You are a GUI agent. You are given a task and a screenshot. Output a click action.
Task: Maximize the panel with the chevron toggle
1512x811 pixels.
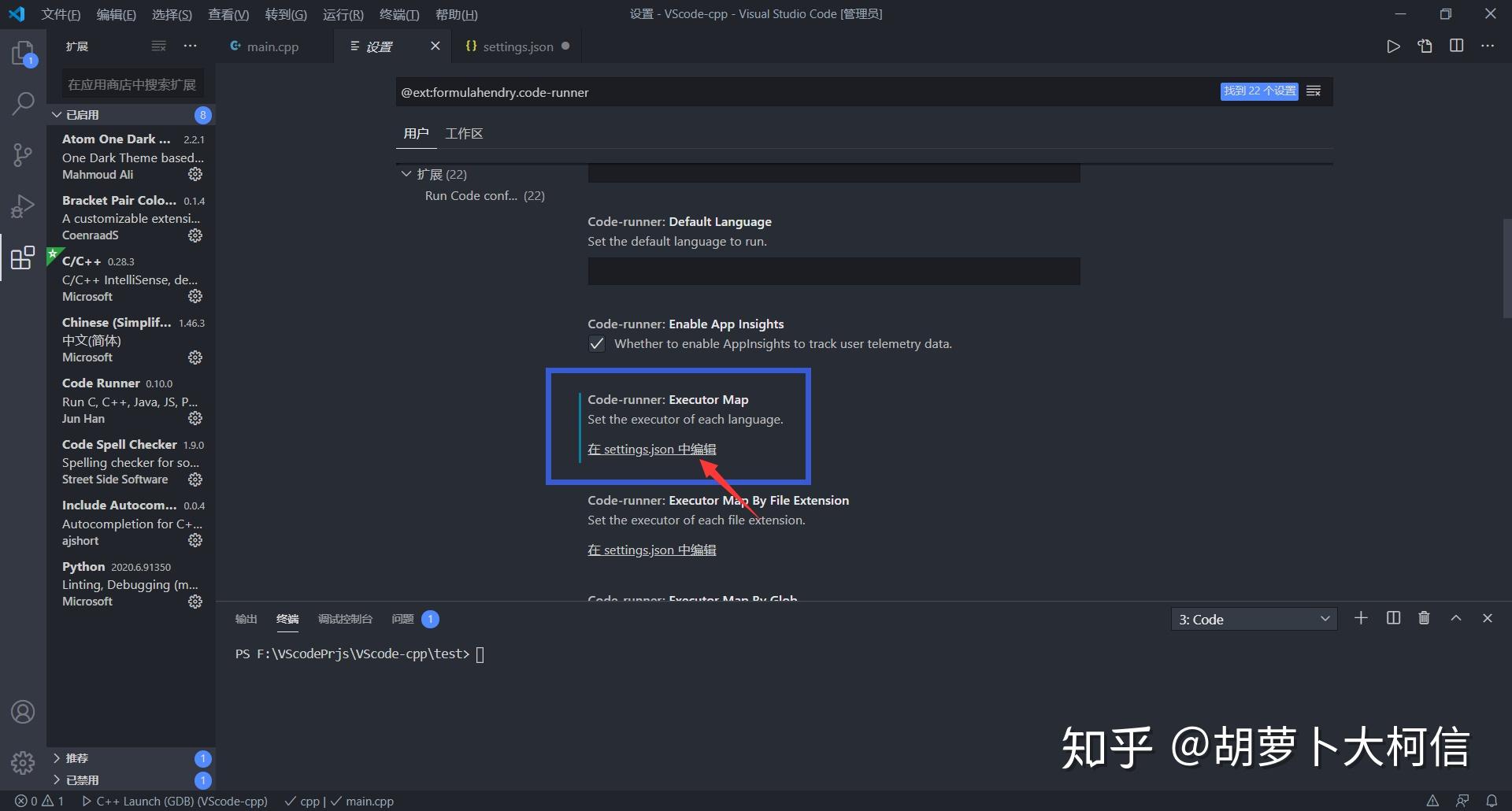pos(1456,618)
